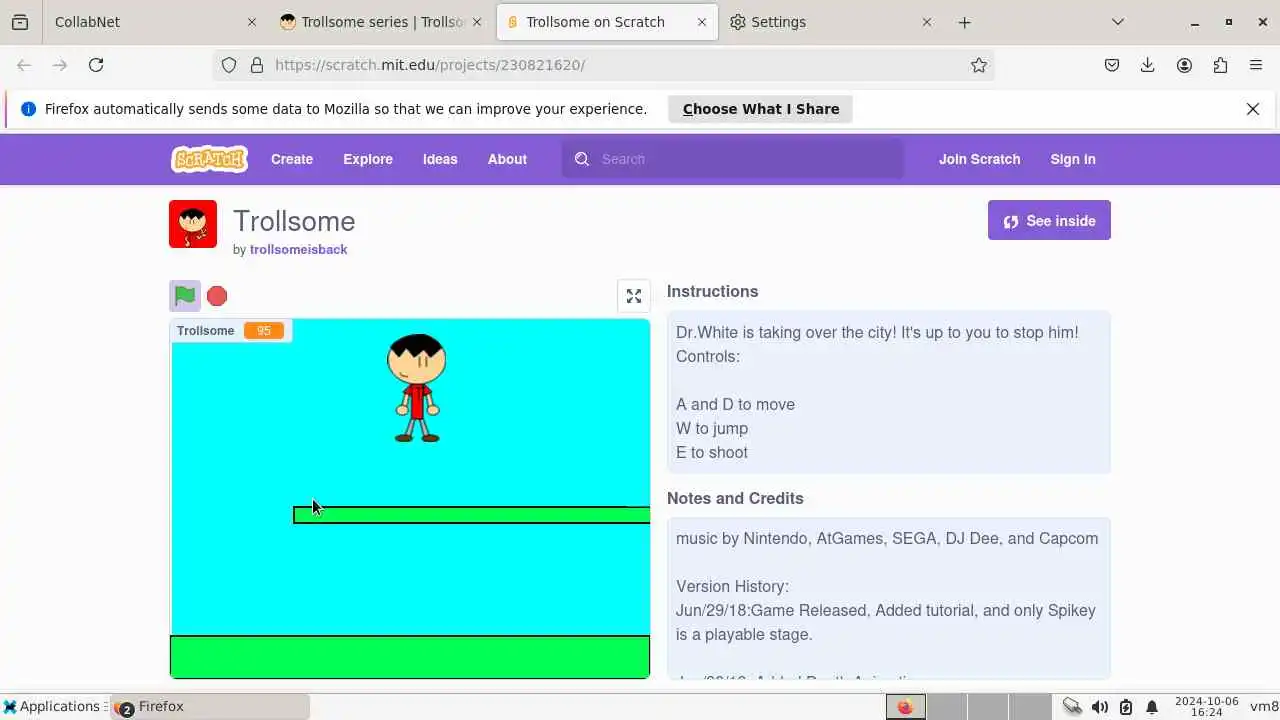Open the Ideas menu item
Viewport: 1280px width, 720px height.
[x=440, y=159]
